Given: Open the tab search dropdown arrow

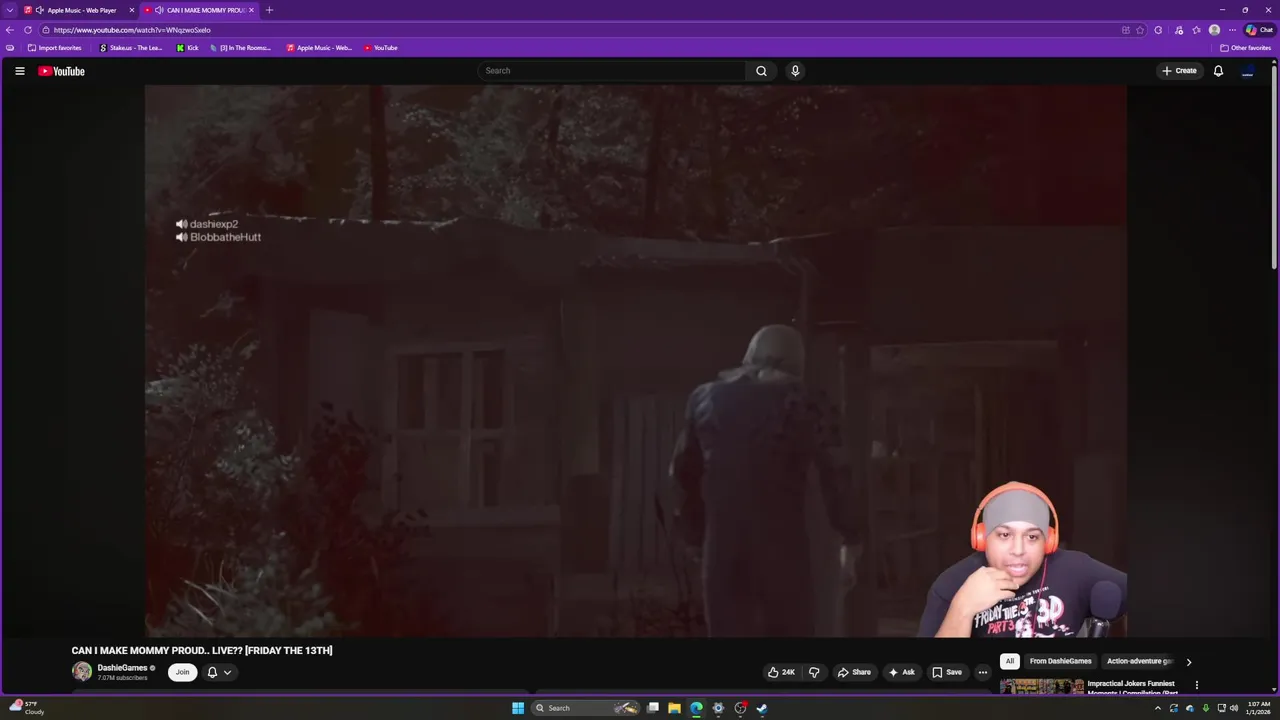Looking at the screenshot, I should point(10,10).
